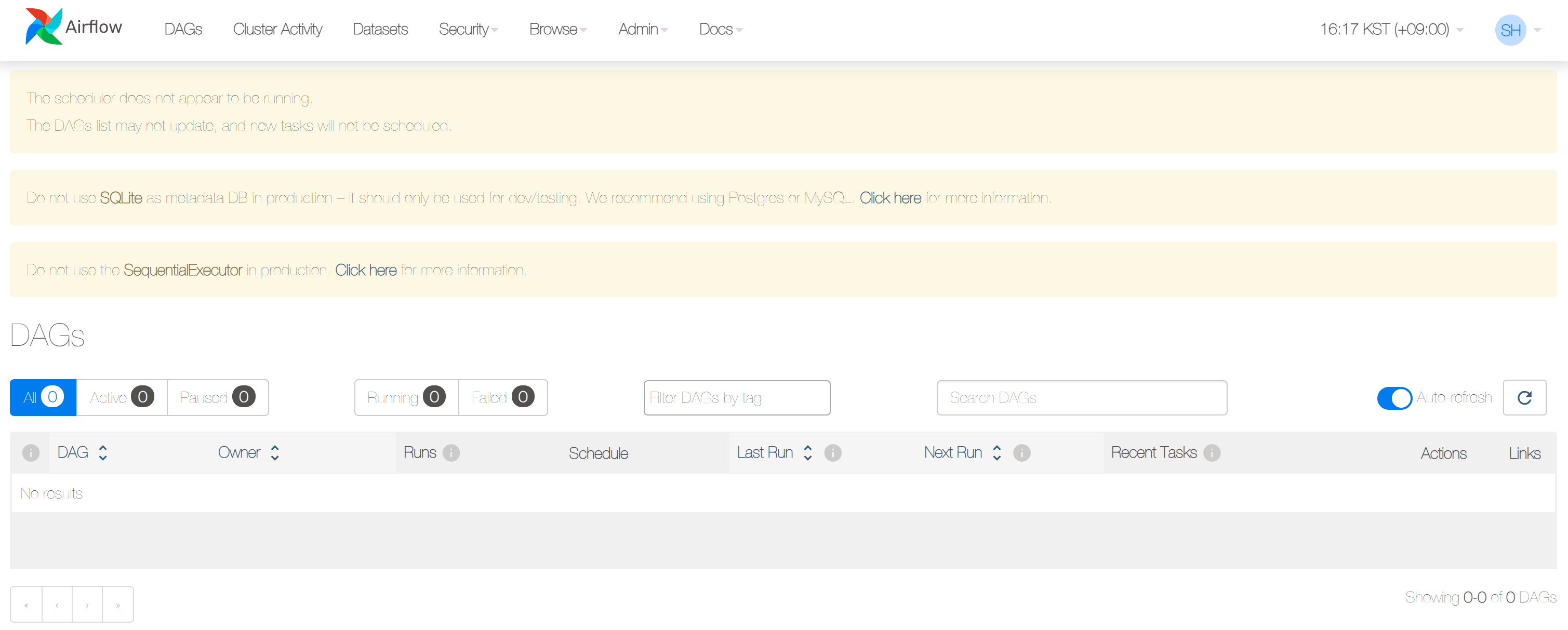Image resolution: width=1568 pixels, height=630 pixels.
Task: Click info icon beside Last Run header
Action: (x=833, y=453)
